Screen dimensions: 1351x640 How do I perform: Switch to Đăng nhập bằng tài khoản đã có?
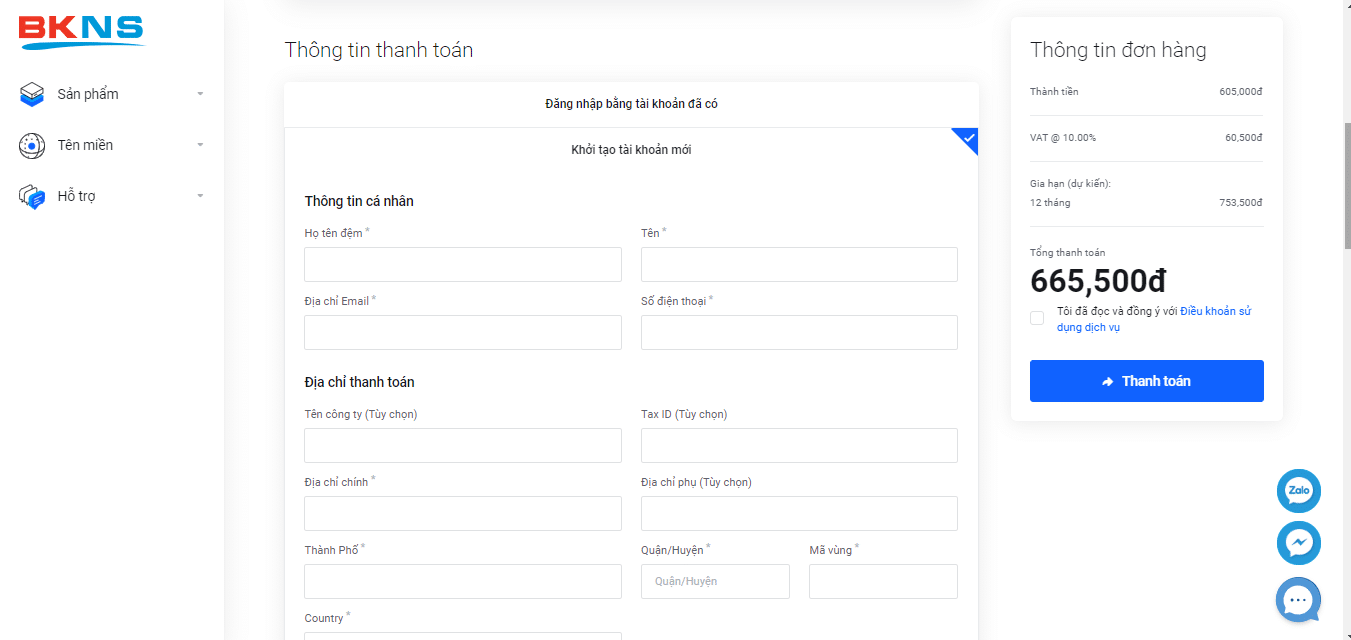[x=631, y=104]
